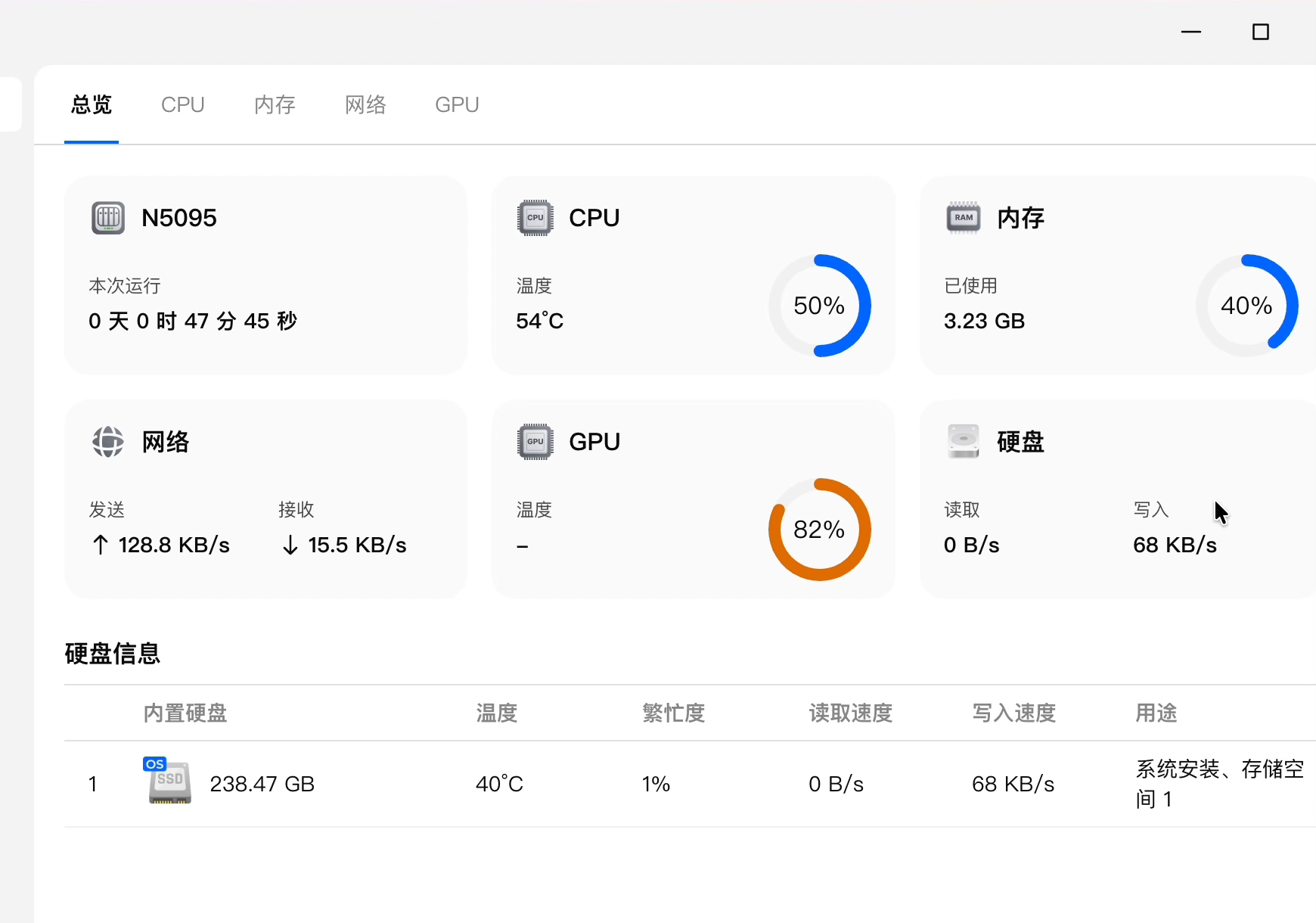Click the GPU 82% usage ring

tap(820, 530)
